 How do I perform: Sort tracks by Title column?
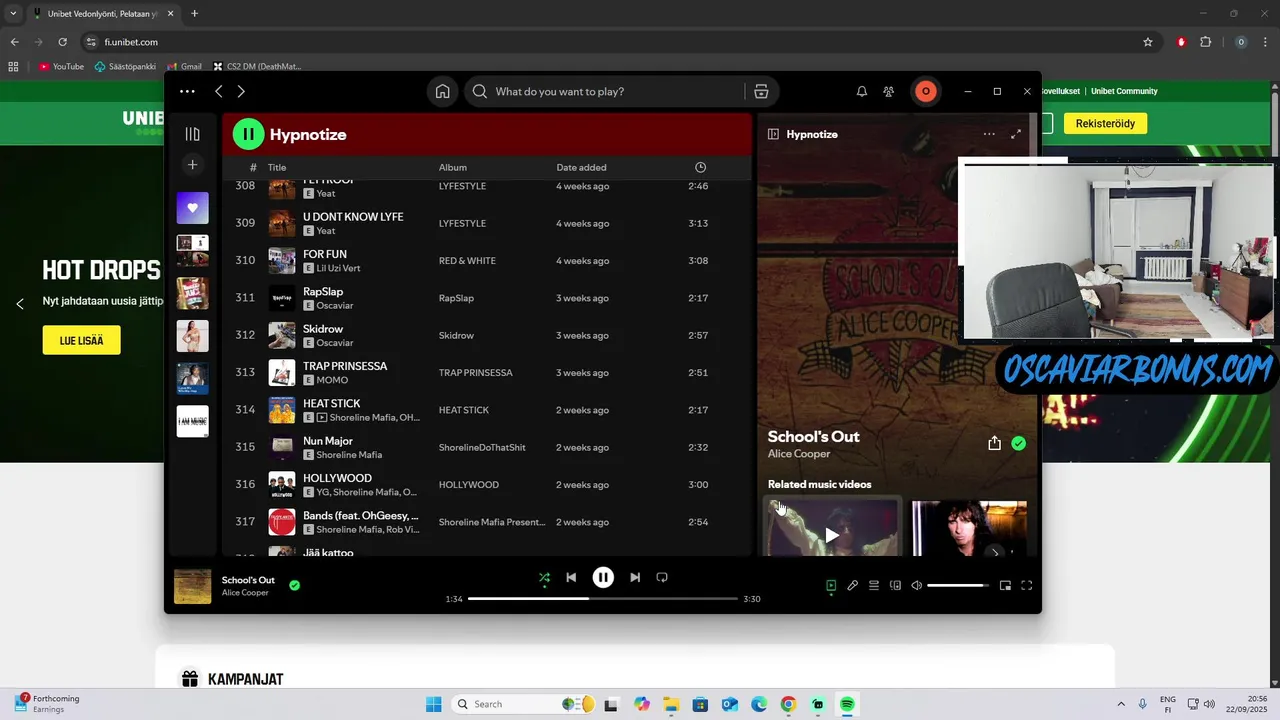point(277,167)
